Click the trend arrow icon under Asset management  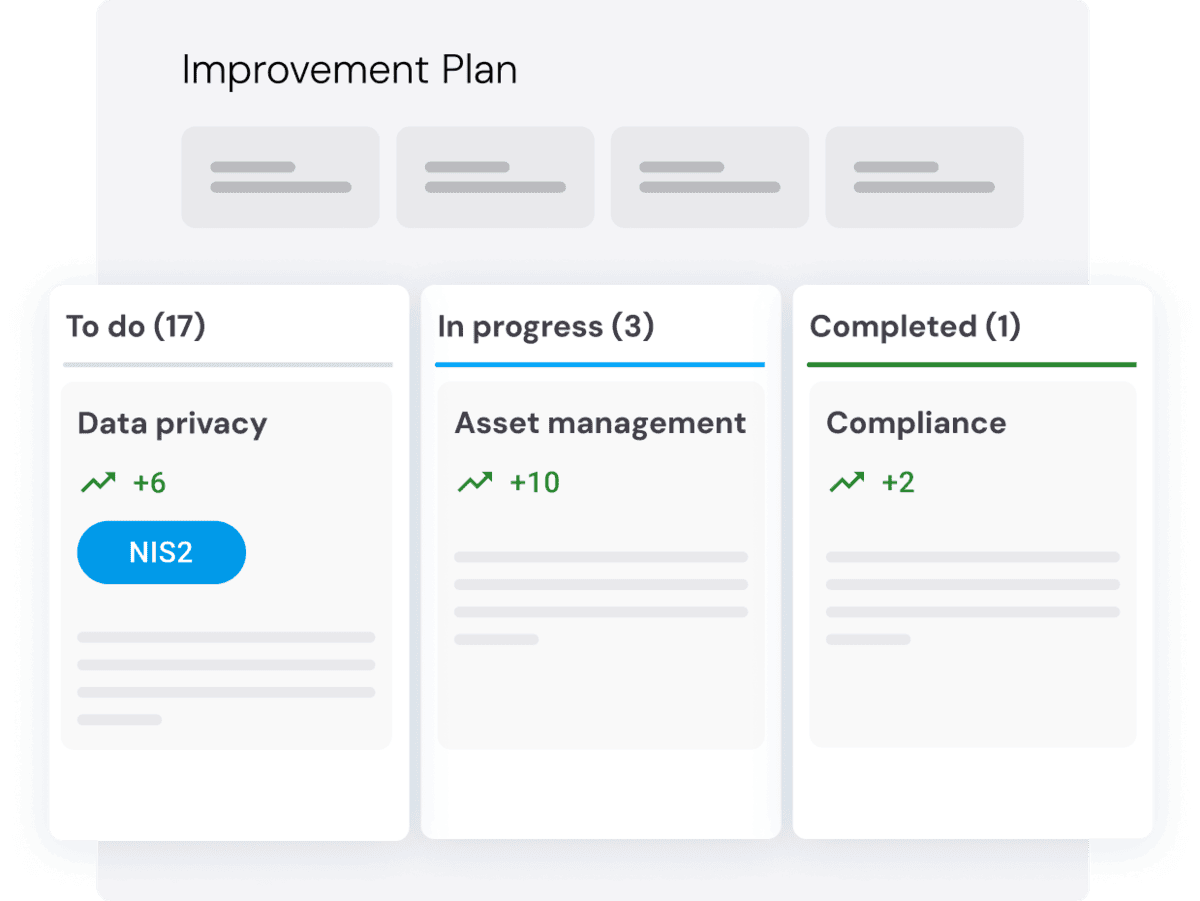475,483
